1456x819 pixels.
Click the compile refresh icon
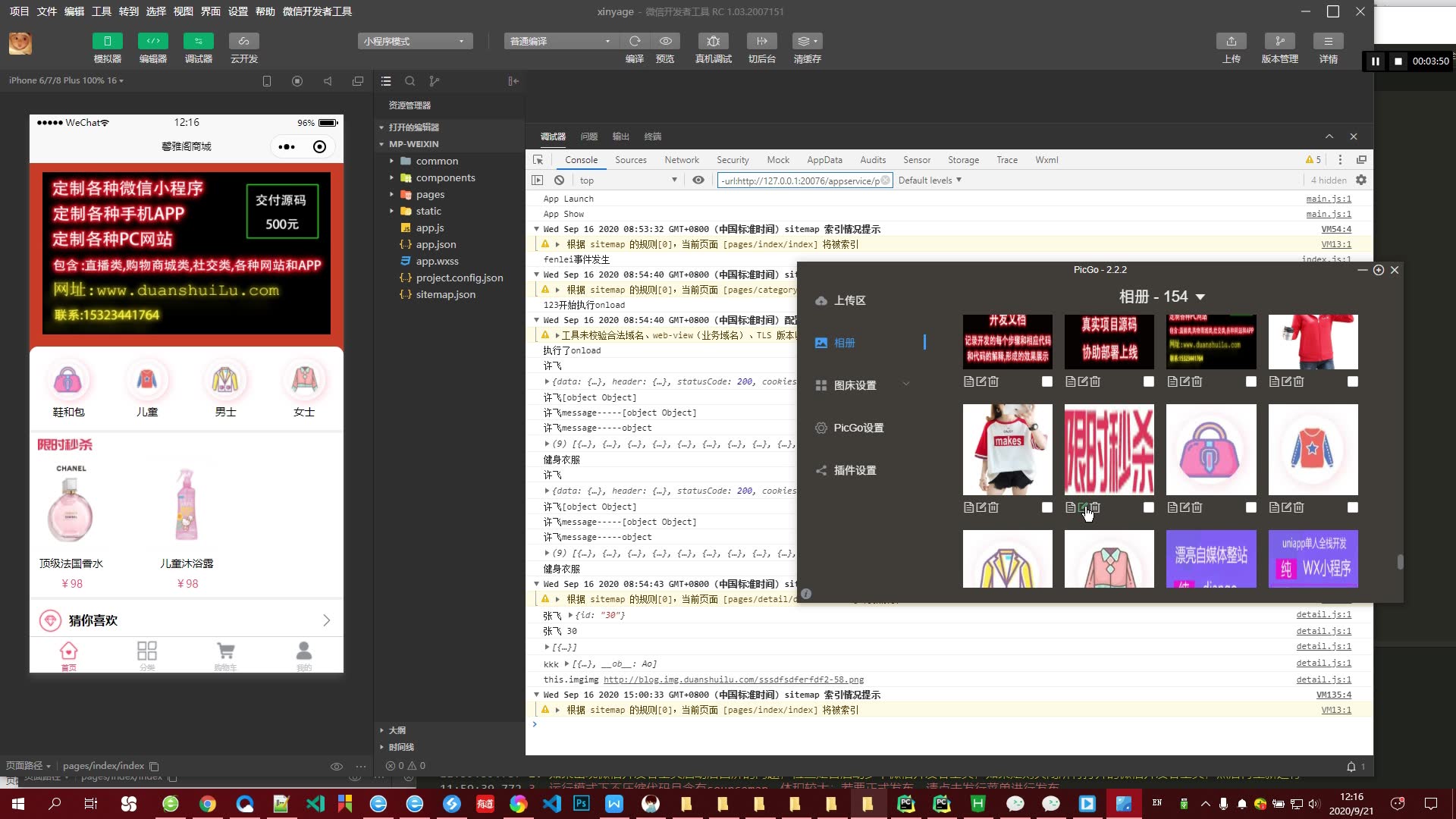(635, 41)
